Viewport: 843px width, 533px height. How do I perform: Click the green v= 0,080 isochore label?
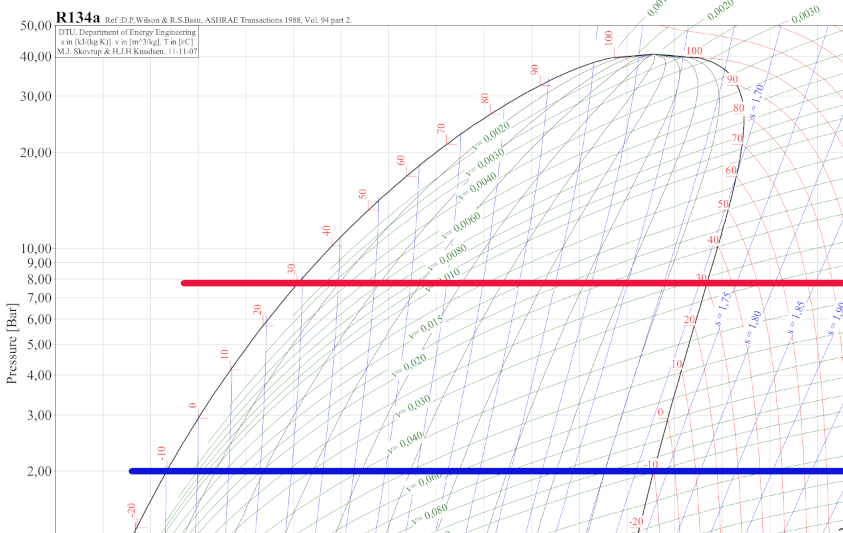[x=430, y=514]
